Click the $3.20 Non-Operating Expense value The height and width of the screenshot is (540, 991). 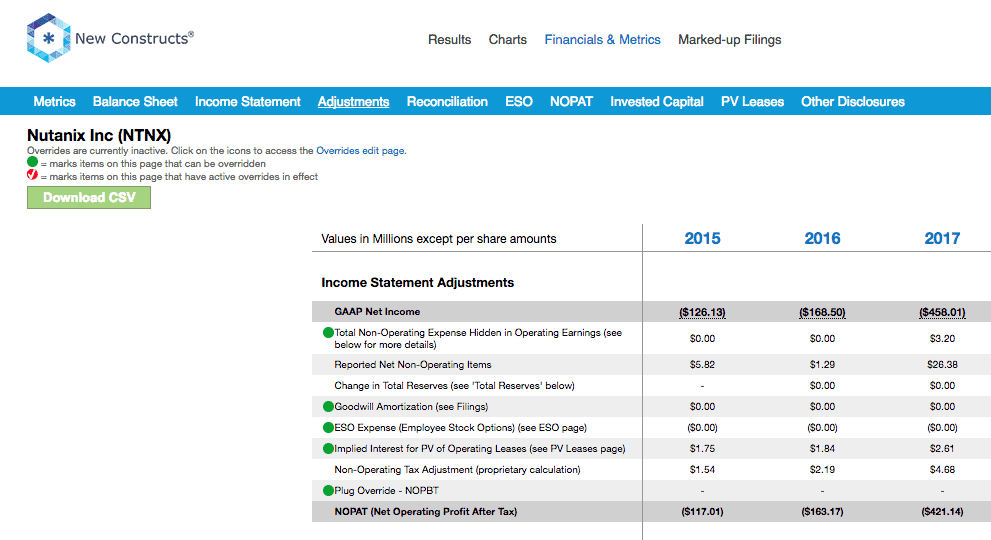pyautogui.click(x=942, y=339)
